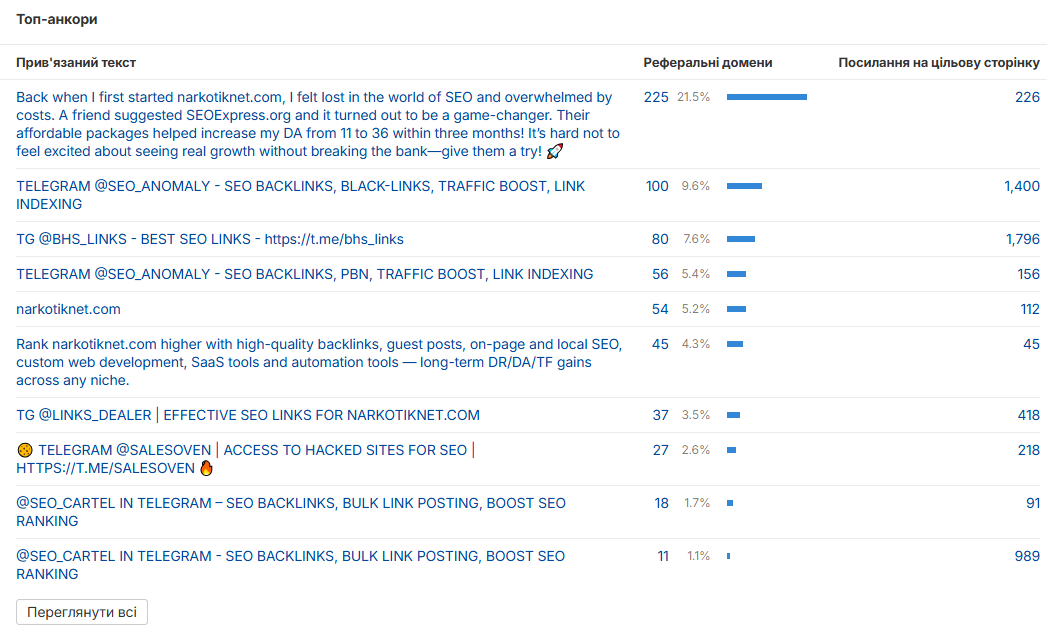
Task: Open the 1,400 target page links
Action: tap(1022, 186)
